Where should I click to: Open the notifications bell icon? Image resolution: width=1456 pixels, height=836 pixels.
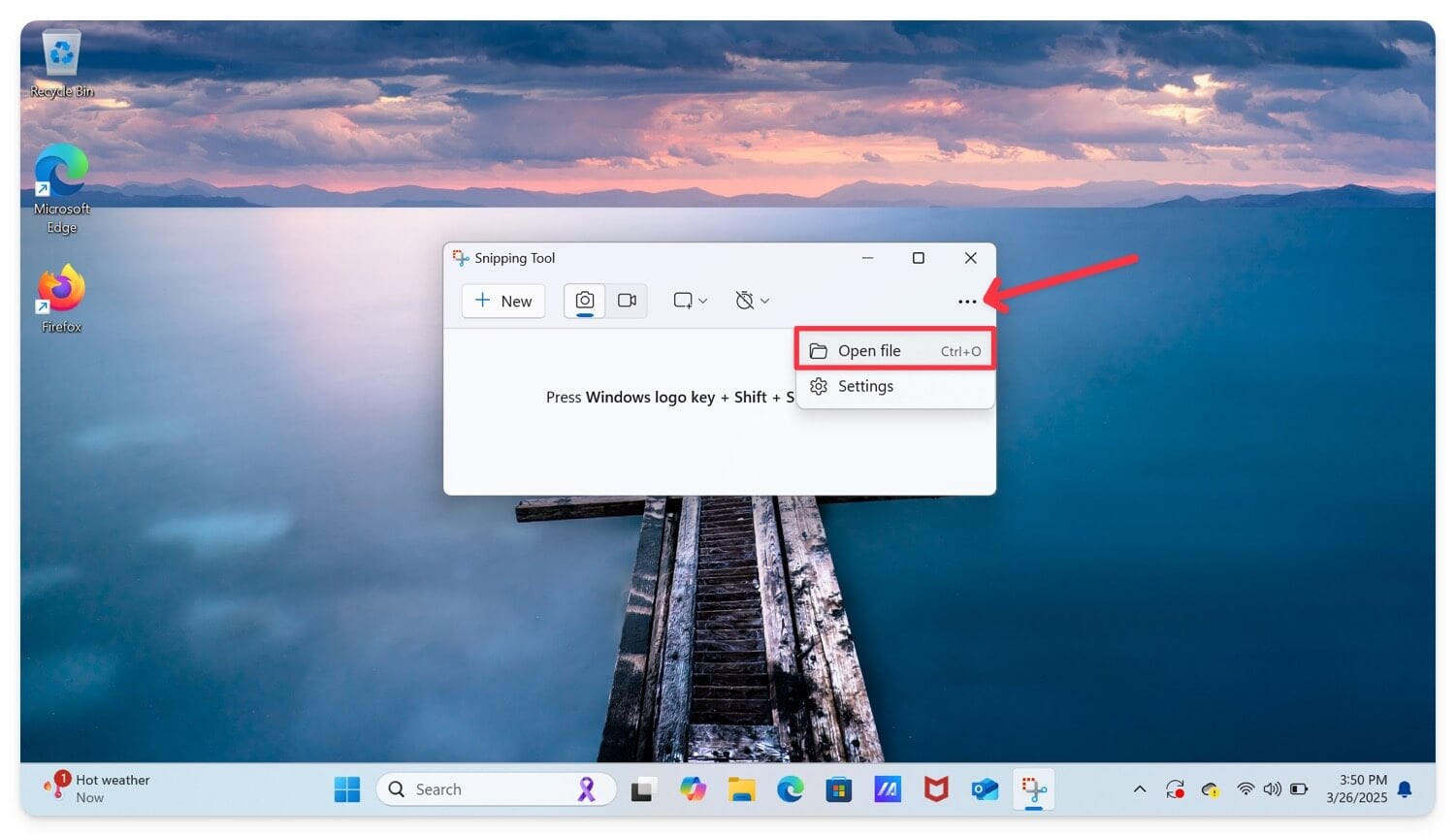[1405, 789]
